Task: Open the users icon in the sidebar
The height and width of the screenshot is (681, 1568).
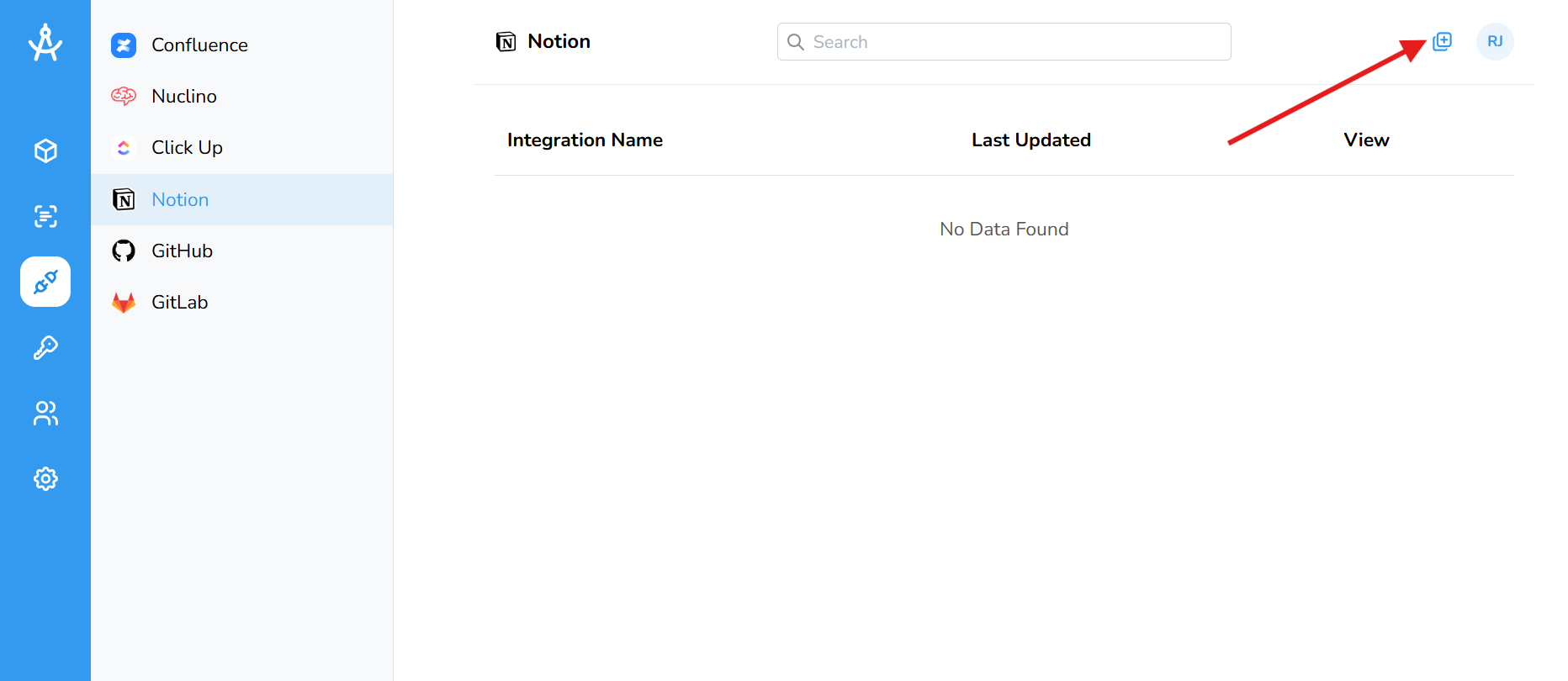Action: 45,413
